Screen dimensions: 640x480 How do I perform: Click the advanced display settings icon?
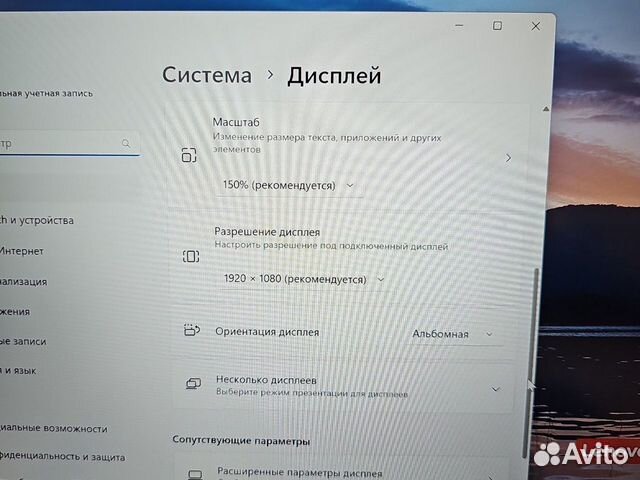pos(195,475)
